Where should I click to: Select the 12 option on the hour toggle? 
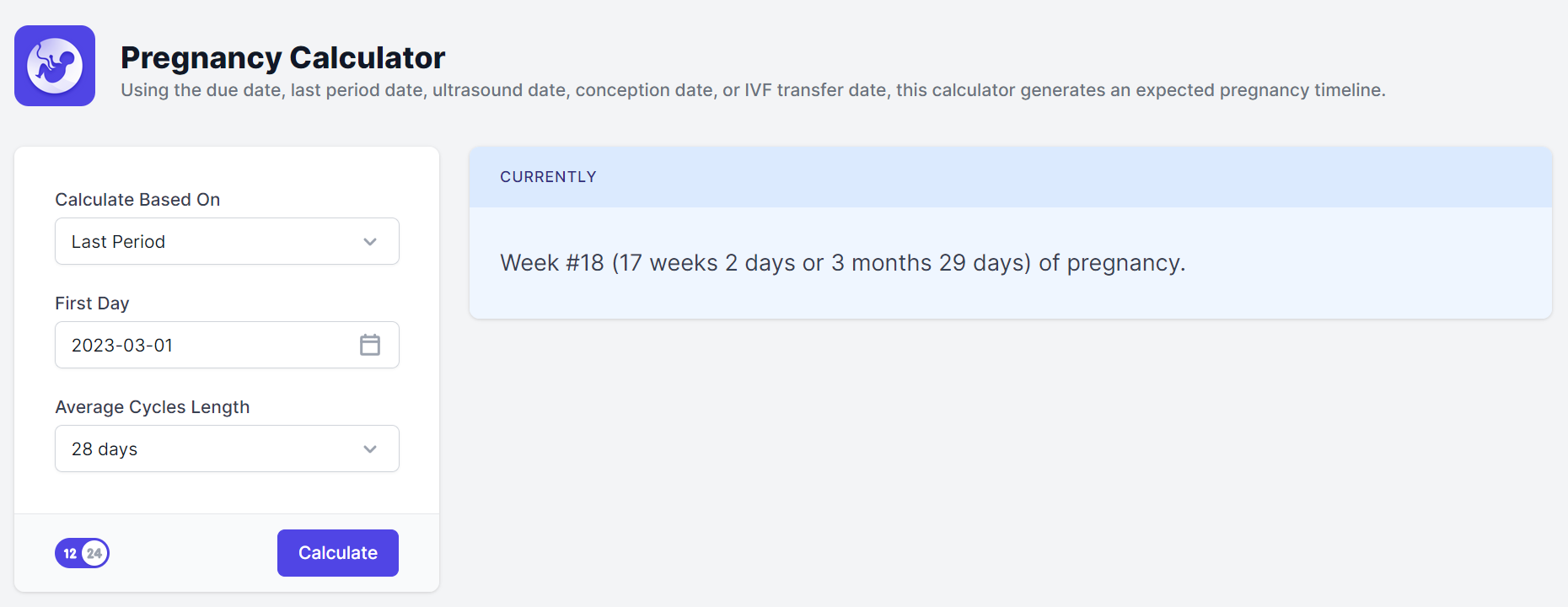[x=70, y=553]
